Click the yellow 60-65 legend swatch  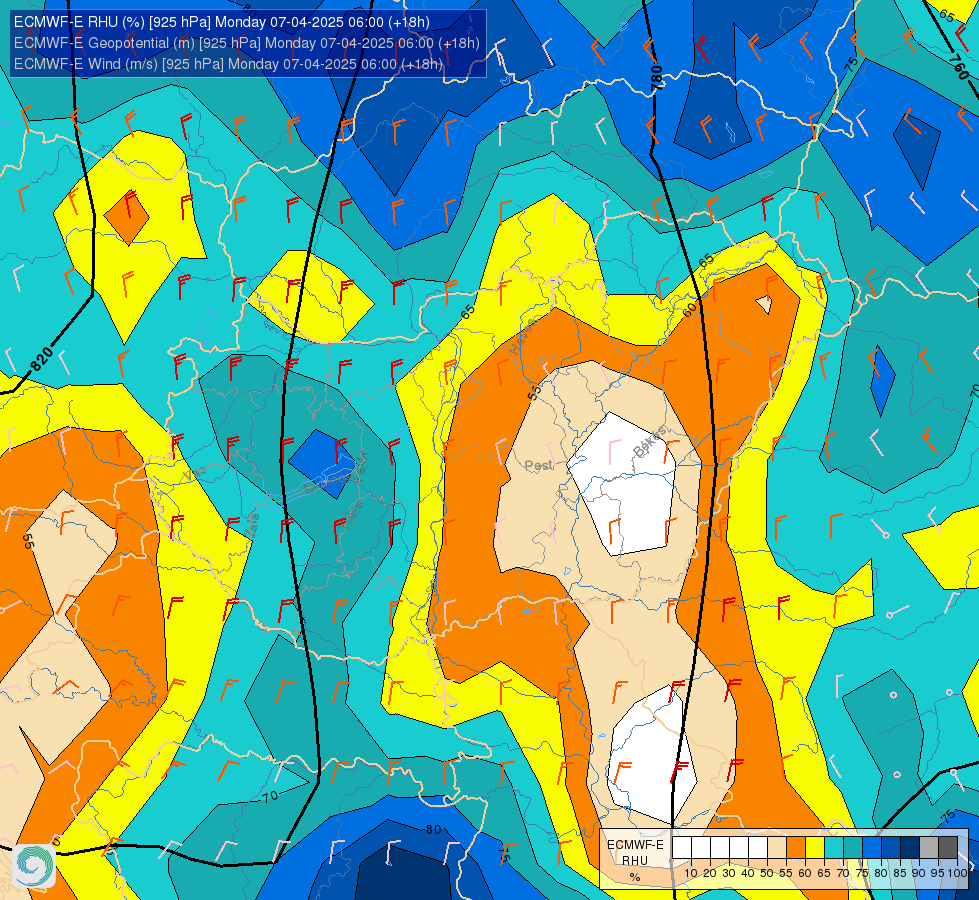click(x=815, y=847)
